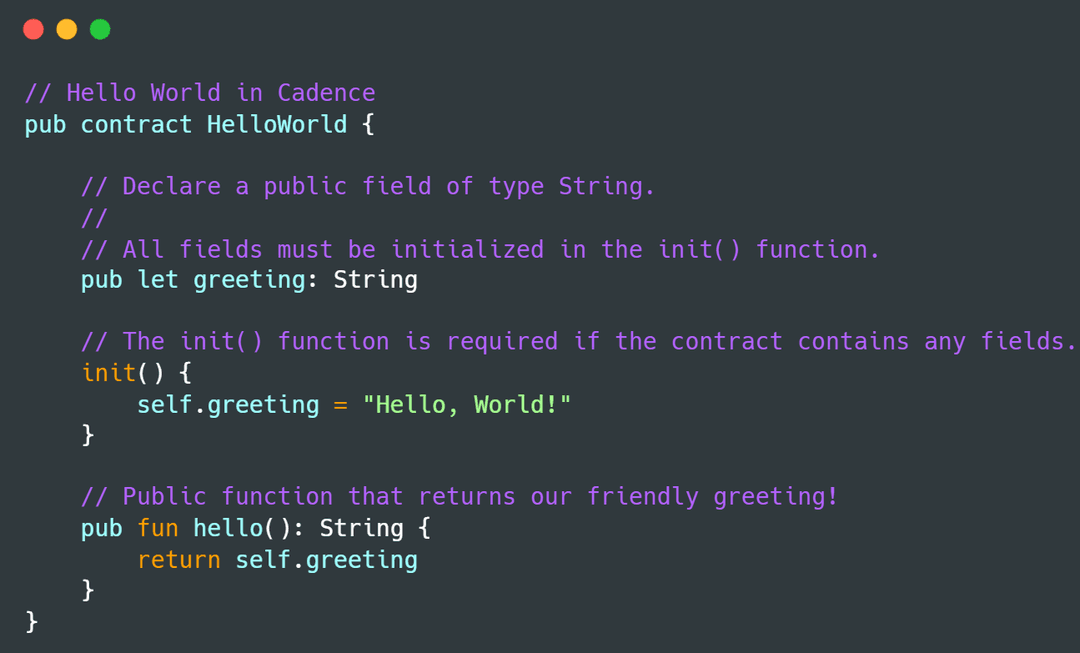The height and width of the screenshot is (653, 1080).
Task: Click the opening brace after HelloWorld
Action: [x=368, y=125]
